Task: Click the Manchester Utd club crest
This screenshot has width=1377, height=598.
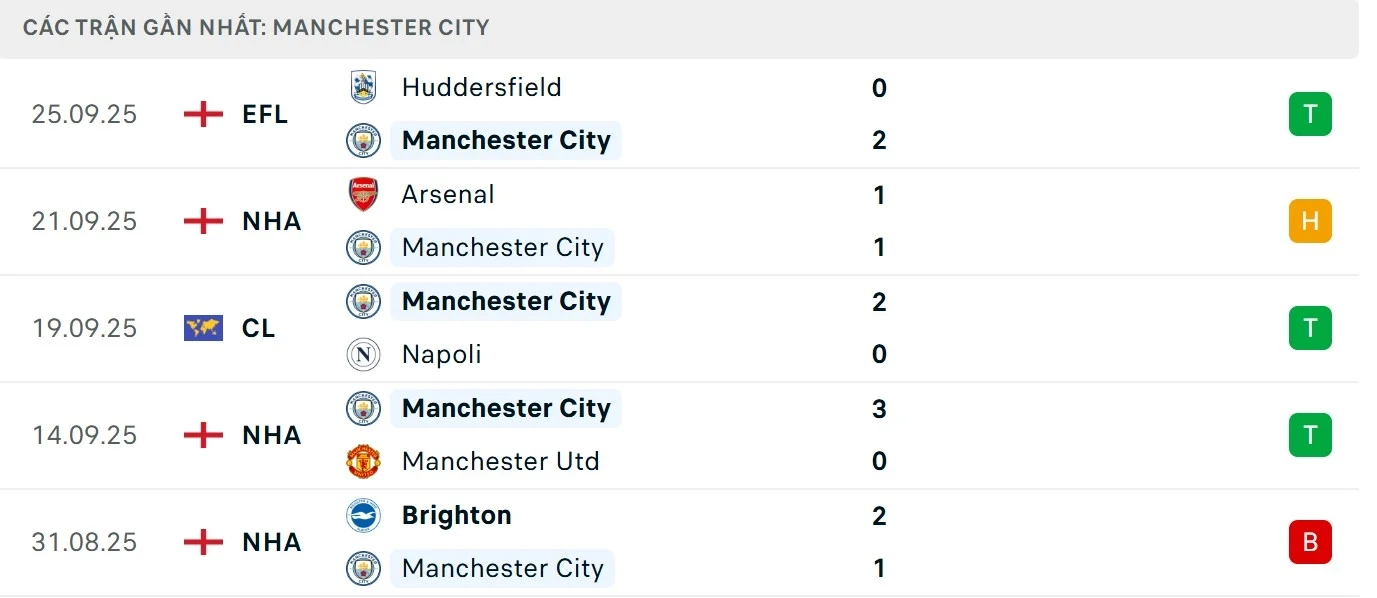Action: pyautogui.click(x=362, y=461)
